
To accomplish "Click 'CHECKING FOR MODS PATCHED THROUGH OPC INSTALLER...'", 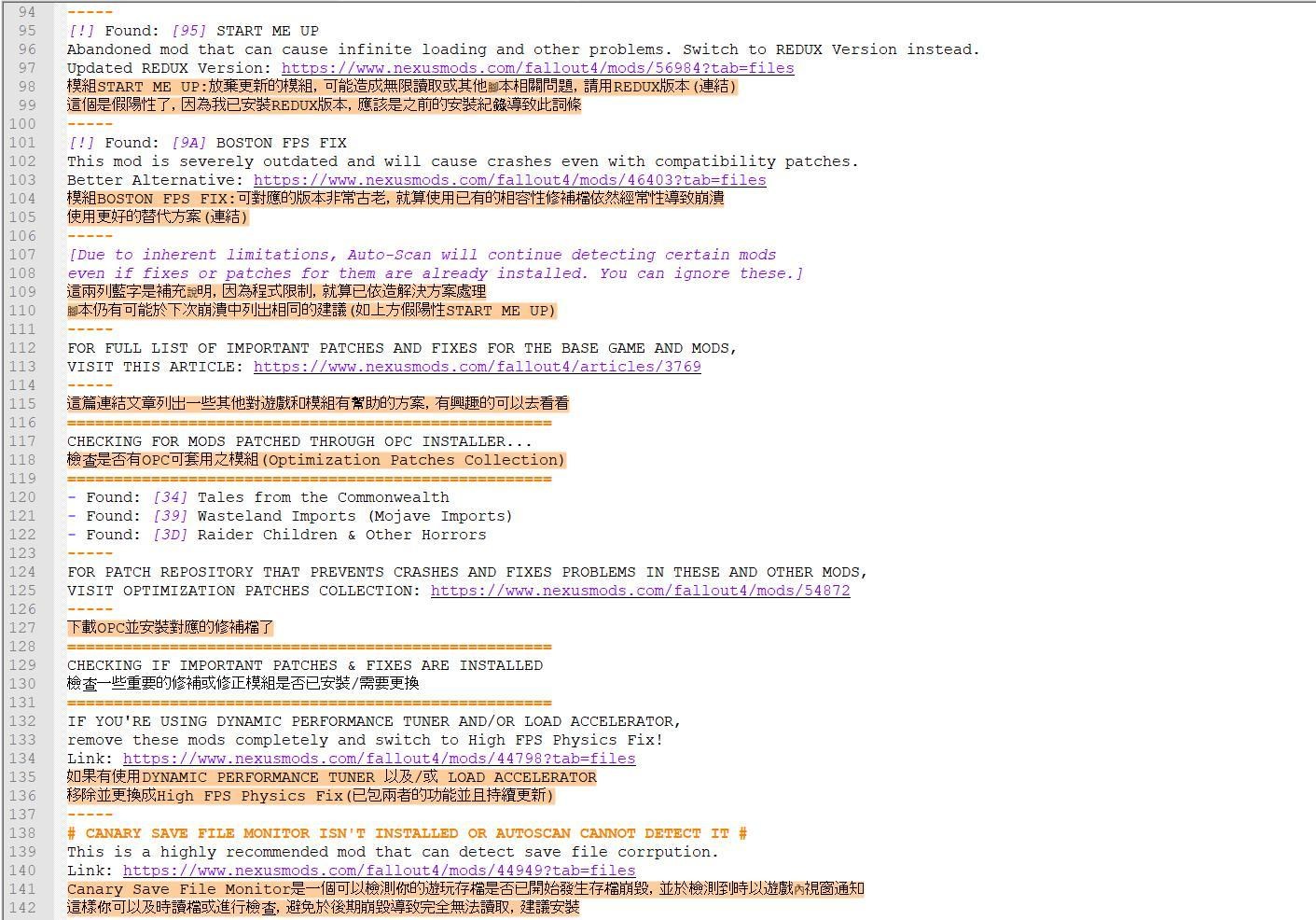I will pos(299,441).
